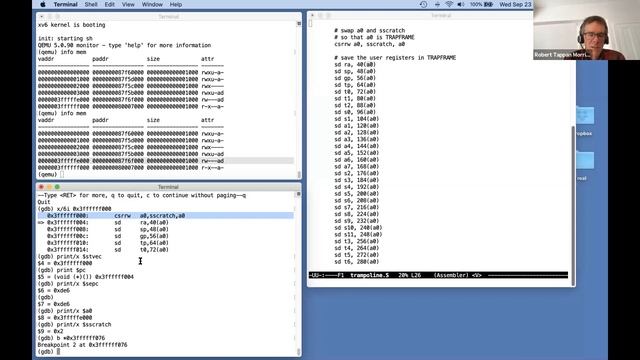Click the 'sd t6, 280(a0)' line in editor
This screenshot has width=640, height=360.
(x=356, y=262)
